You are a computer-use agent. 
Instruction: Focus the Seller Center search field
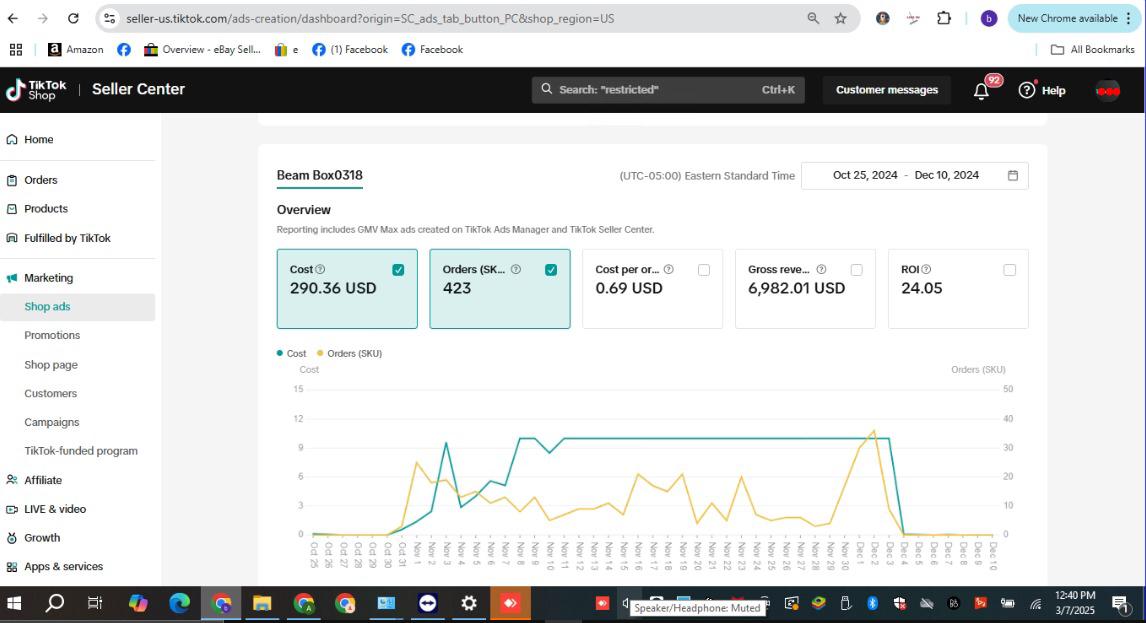pos(668,90)
